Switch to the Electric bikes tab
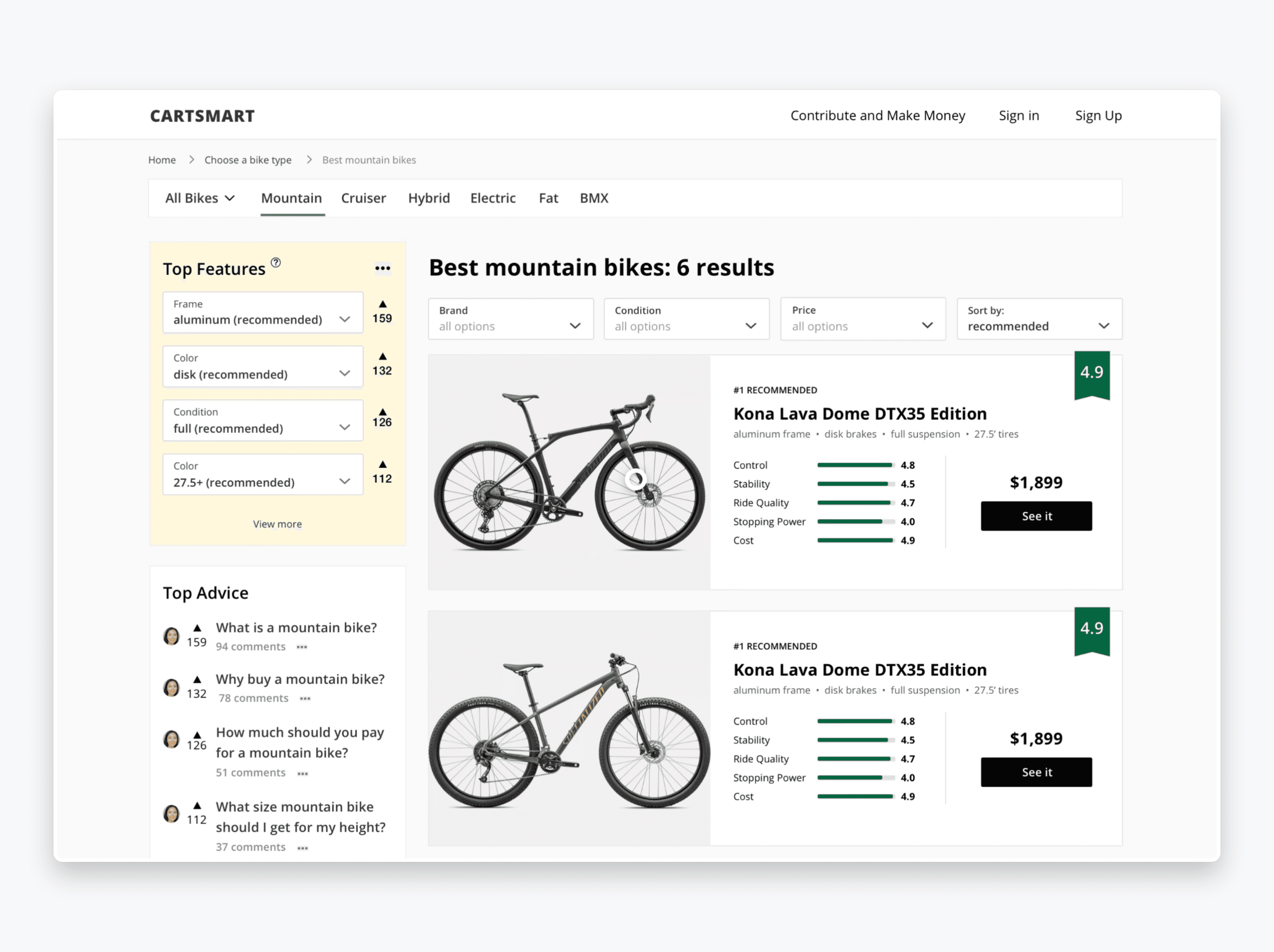 point(493,198)
